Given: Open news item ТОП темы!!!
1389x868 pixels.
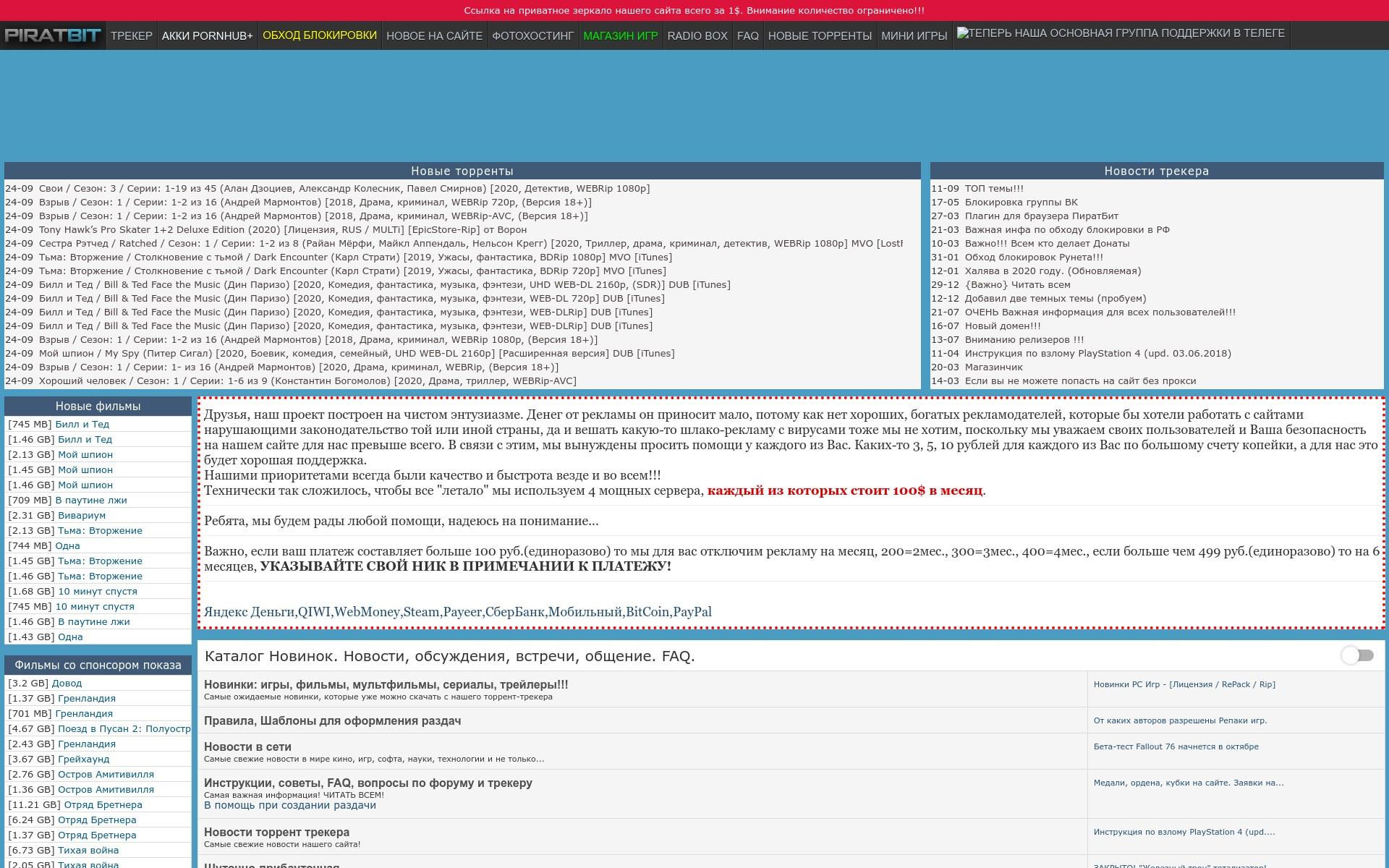Looking at the screenshot, I should tap(994, 188).
